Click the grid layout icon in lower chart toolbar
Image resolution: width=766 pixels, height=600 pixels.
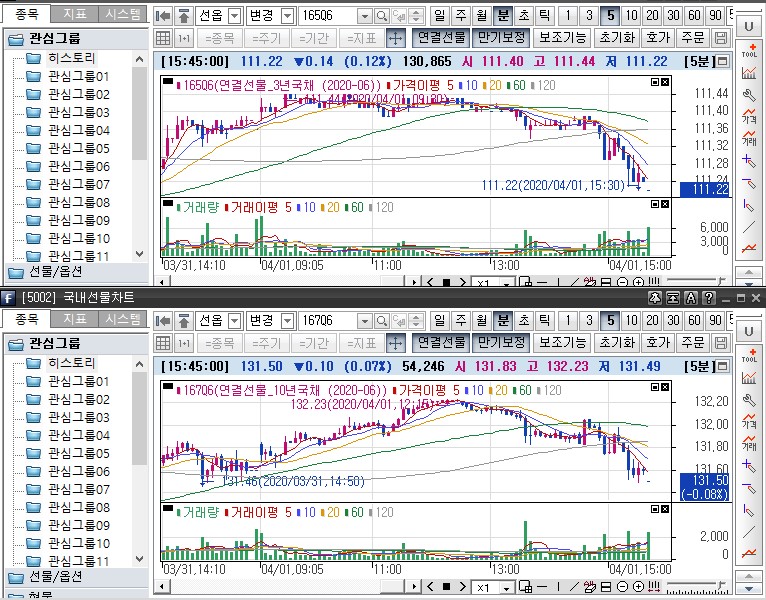[x=164, y=342]
